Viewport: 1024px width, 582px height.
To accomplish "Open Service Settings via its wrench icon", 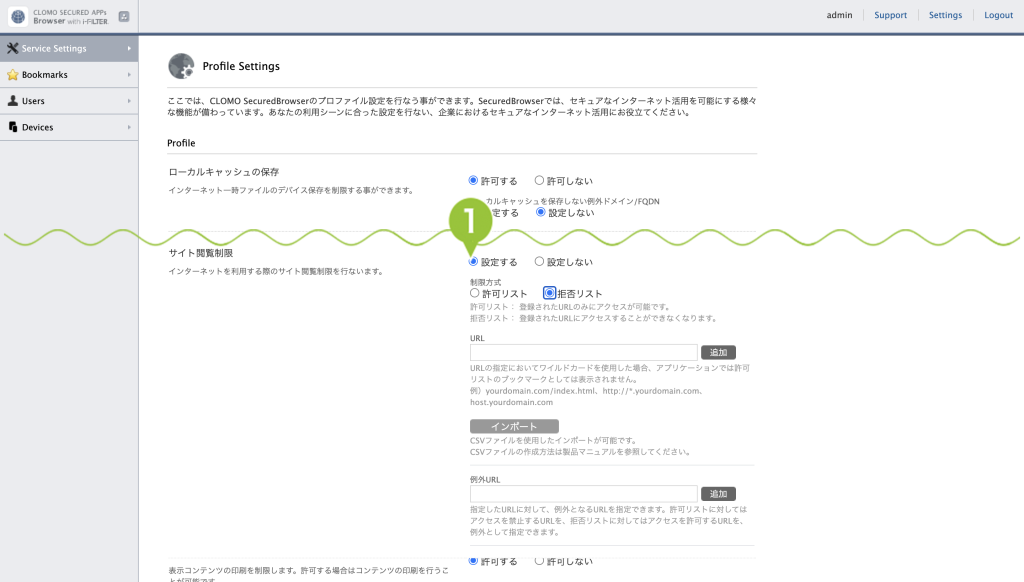I will pyautogui.click(x=12, y=48).
